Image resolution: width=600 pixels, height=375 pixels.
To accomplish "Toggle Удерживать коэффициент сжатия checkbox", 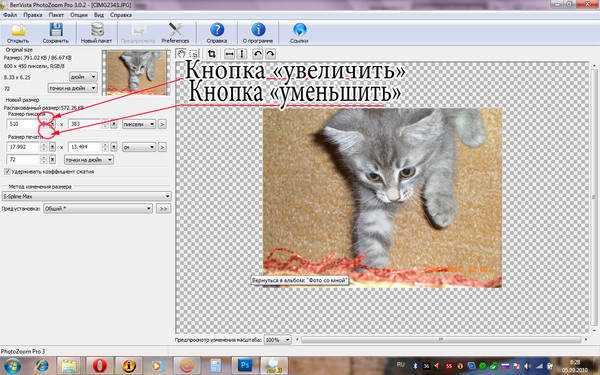I will pos(7,171).
